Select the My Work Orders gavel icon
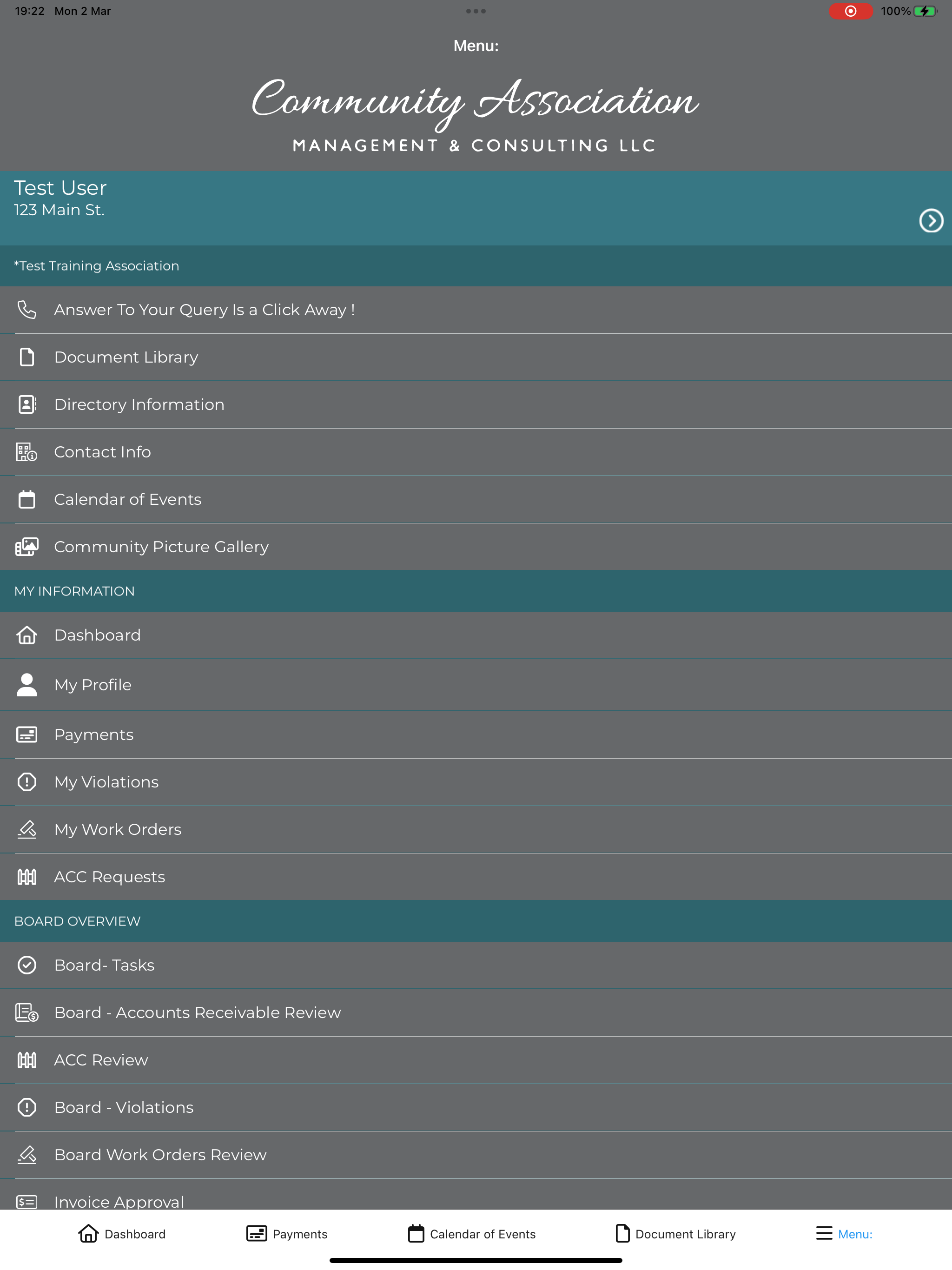The width and height of the screenshot is (952, 1270). [27, 829]
